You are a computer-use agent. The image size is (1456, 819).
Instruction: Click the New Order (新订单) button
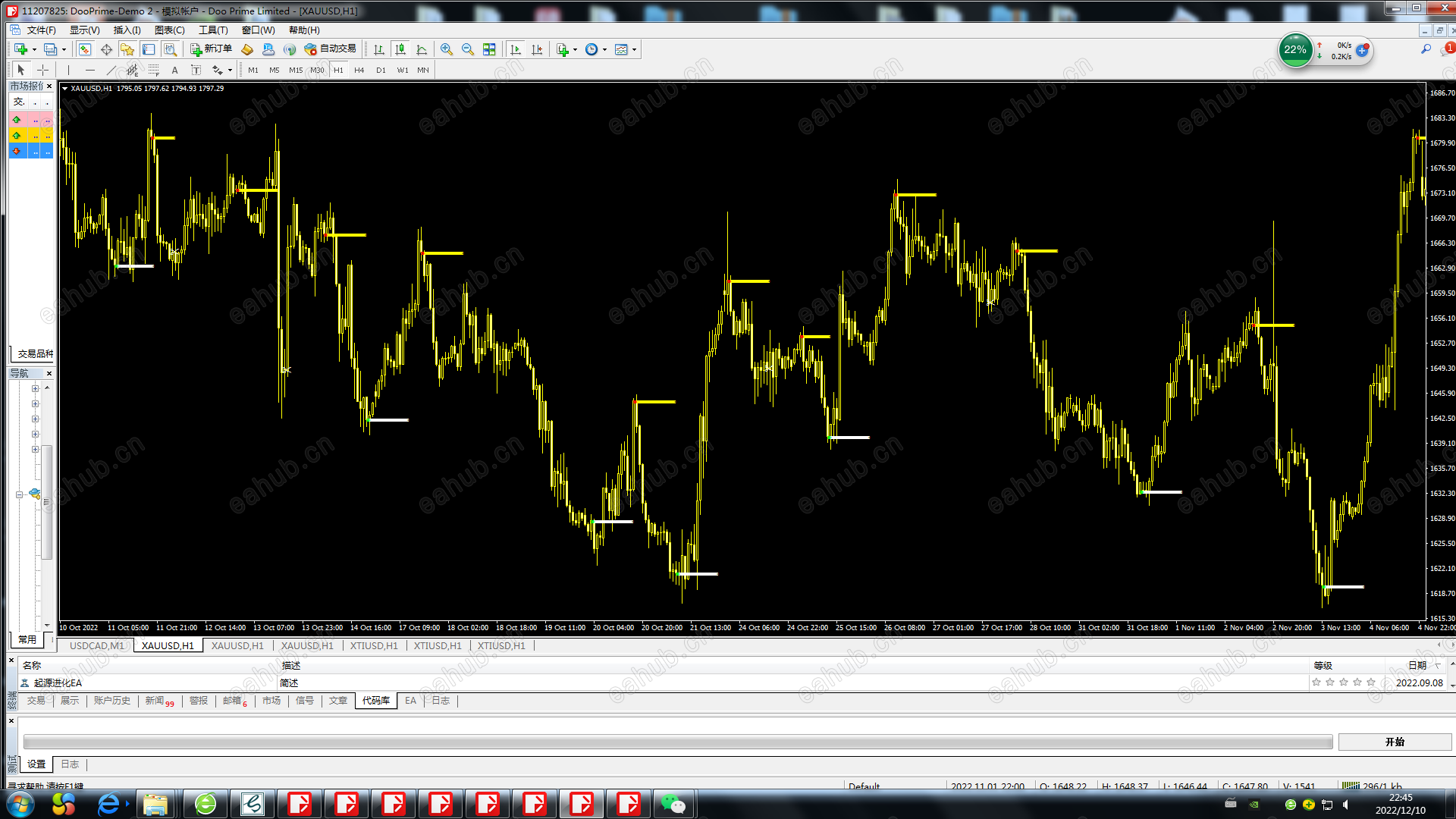[211, 49]
